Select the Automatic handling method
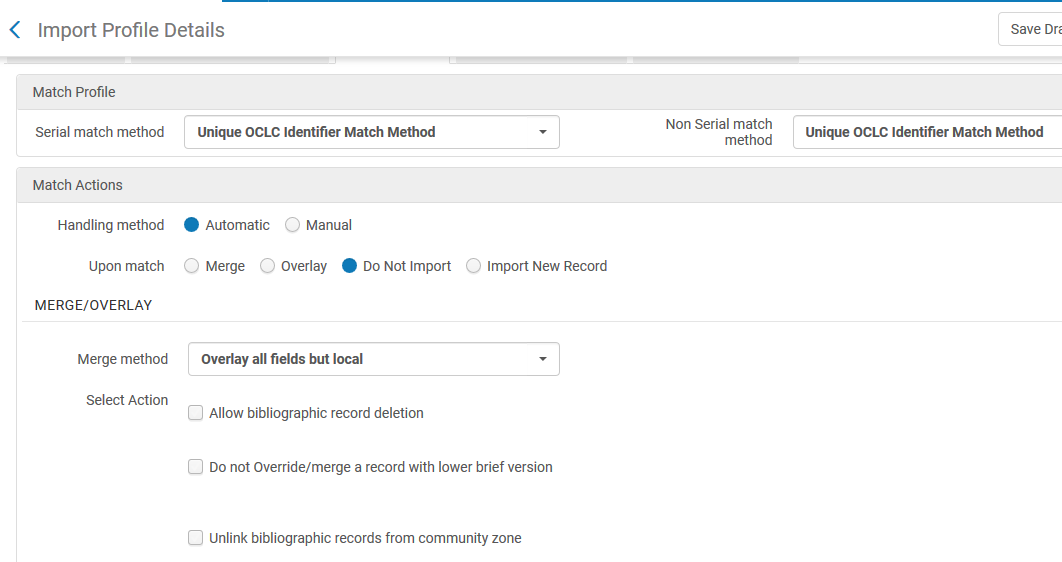The height and width of the screenshot is (562, 1062). [x=192, y=225]
